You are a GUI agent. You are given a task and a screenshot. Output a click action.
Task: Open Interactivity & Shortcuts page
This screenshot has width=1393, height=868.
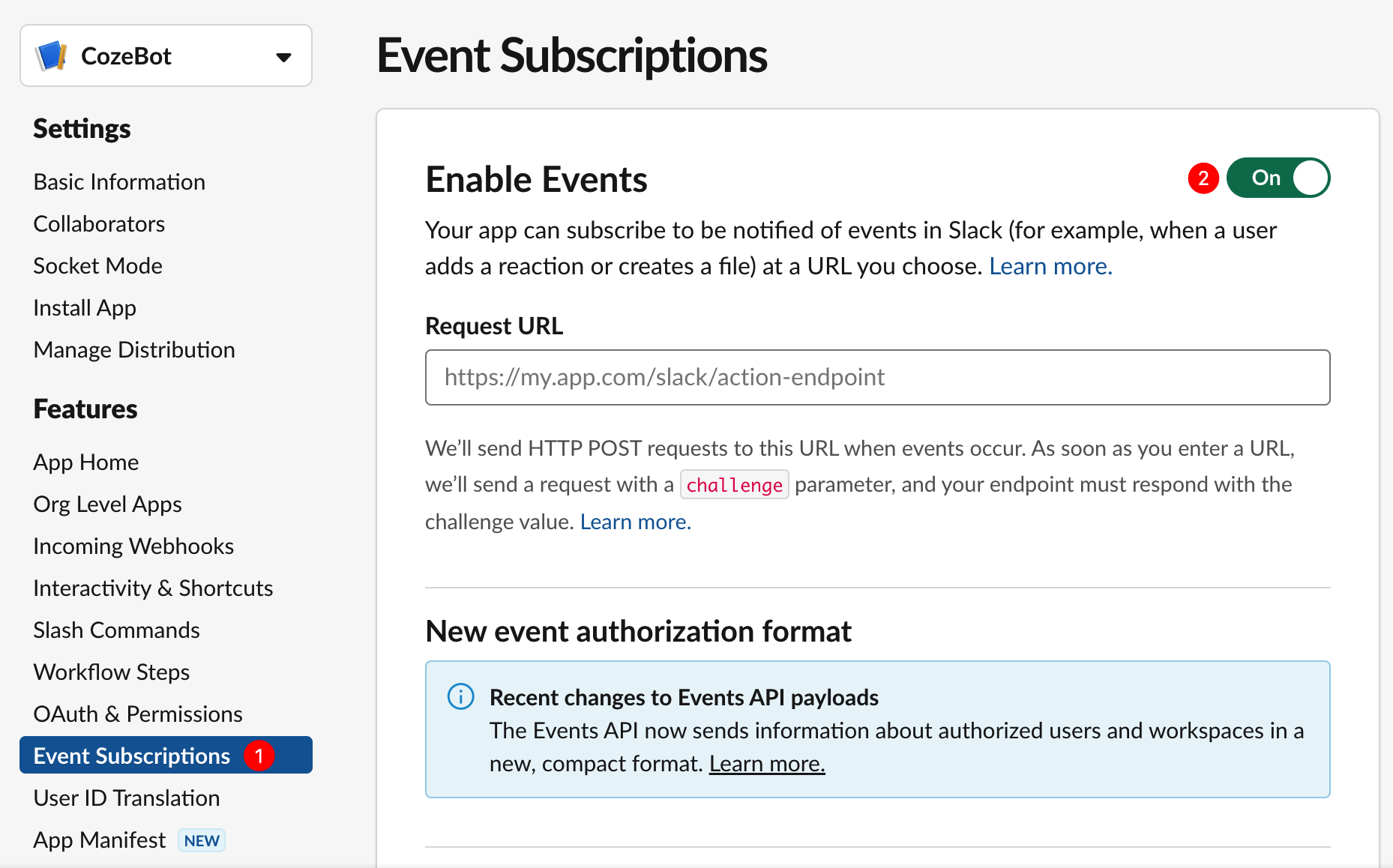[x=153, y=588]
